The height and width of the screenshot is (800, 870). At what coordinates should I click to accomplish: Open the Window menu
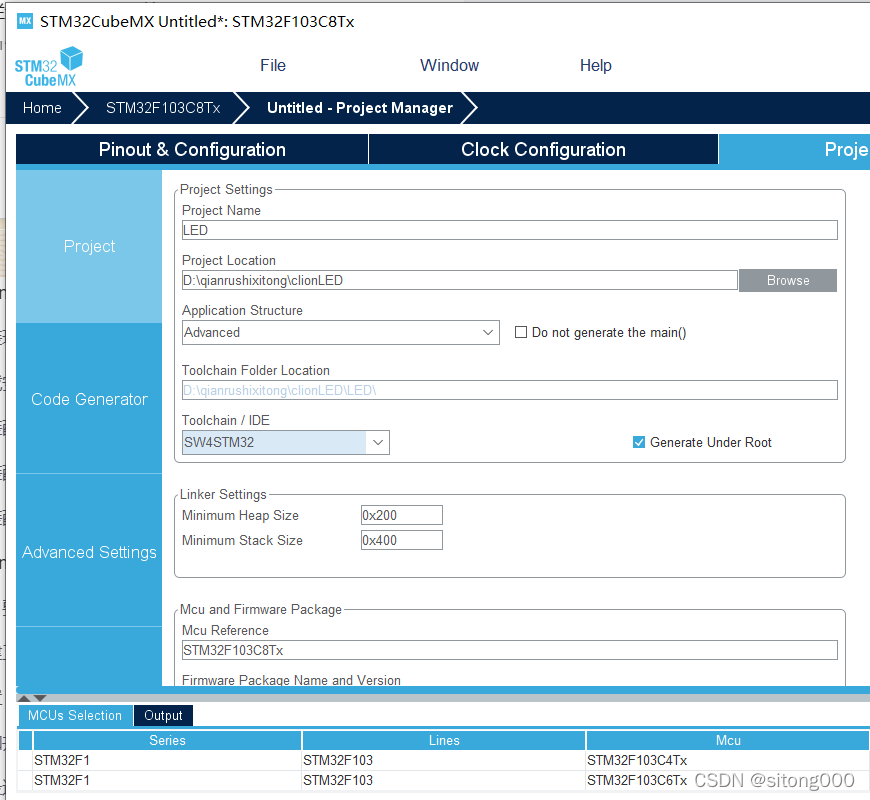pos(449,65)
